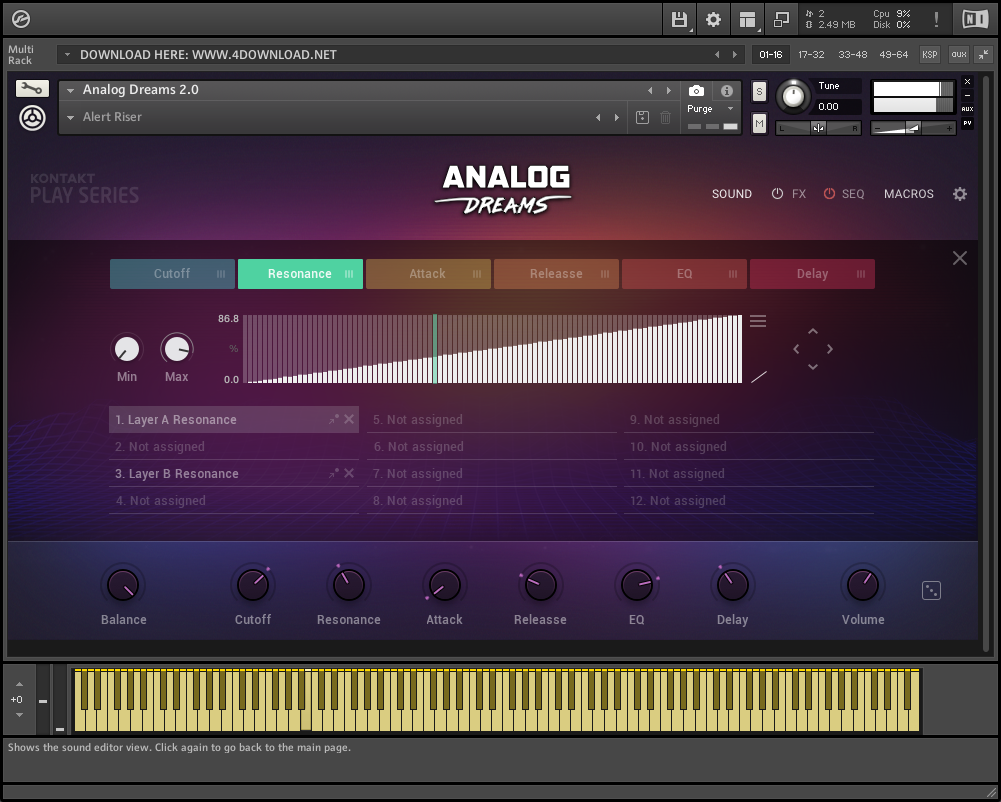This screenshot has width=1001, height=802.
Task: Save the current snapshot icon
Action: pos(642,117)
